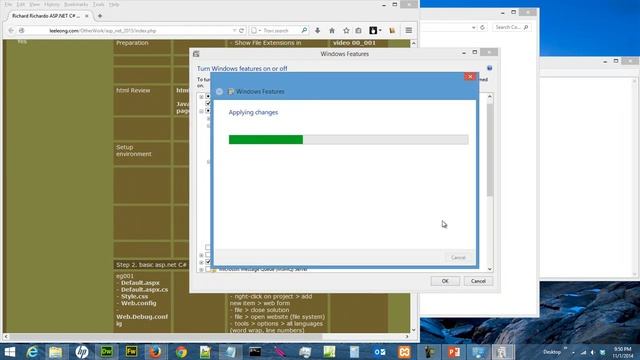The height and width of the screenshot is (360, 640).
Task: Click the refresh icon in background Explorer window
Action: (x=482, y=27)
